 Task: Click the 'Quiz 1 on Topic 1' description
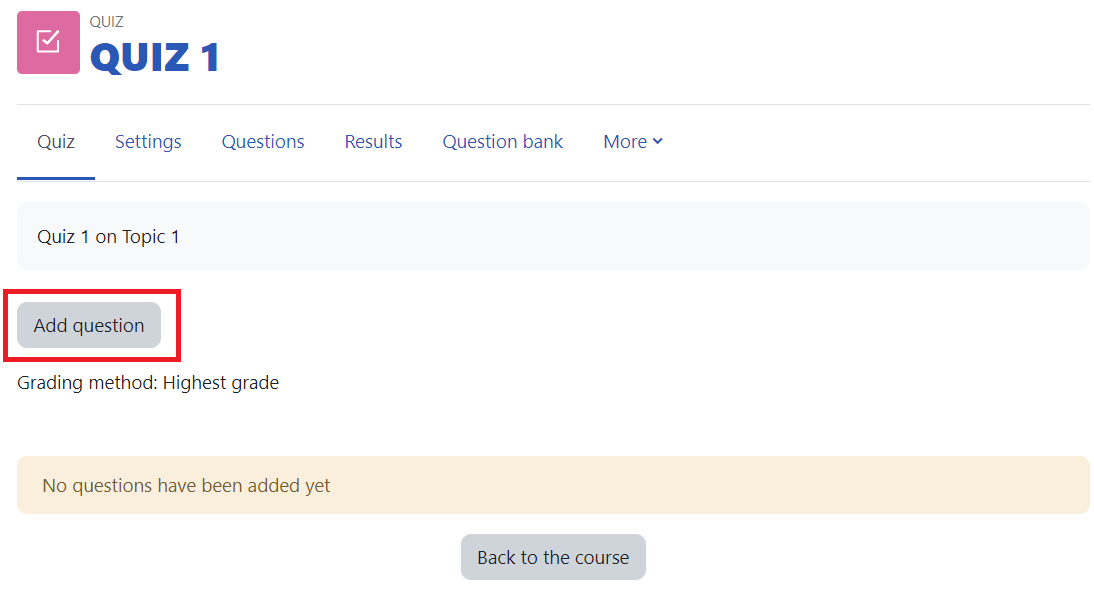pyautogui.click(x=108, y=237)
